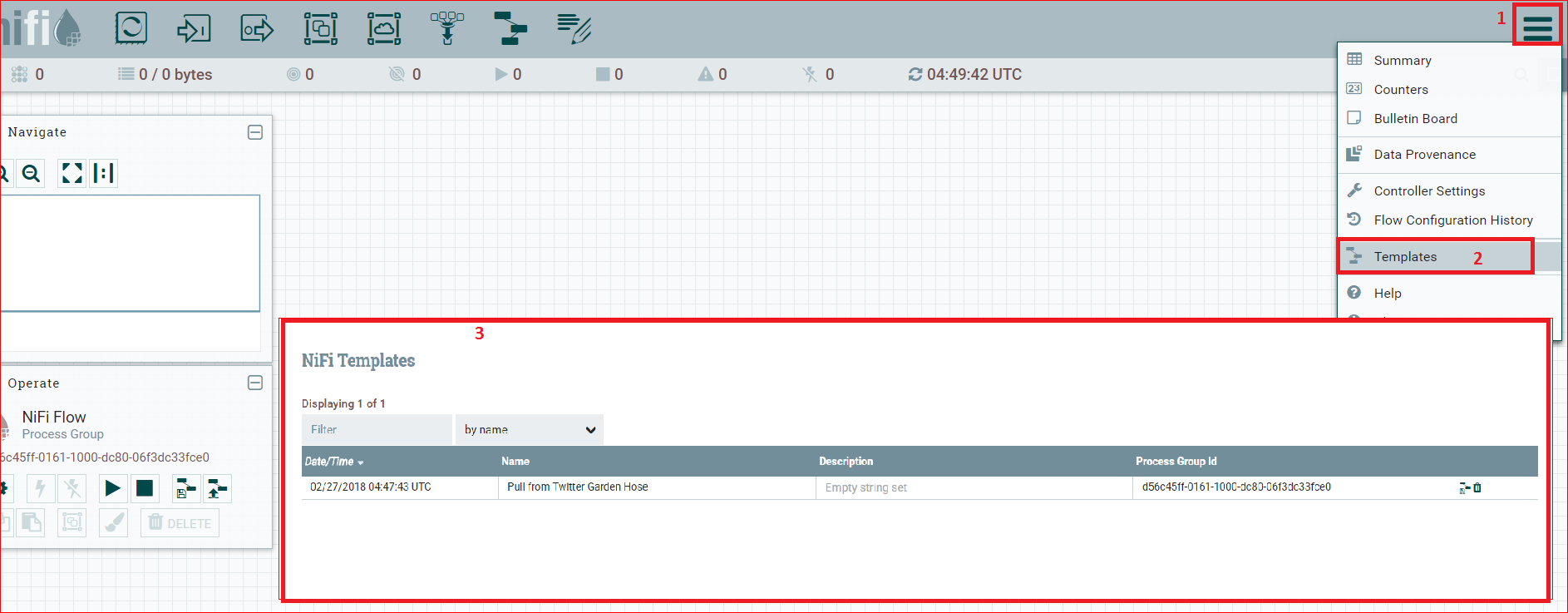1568x613 pixels.
Task: Open the 'by name' filter dropdown
Action: coord(529,430)
